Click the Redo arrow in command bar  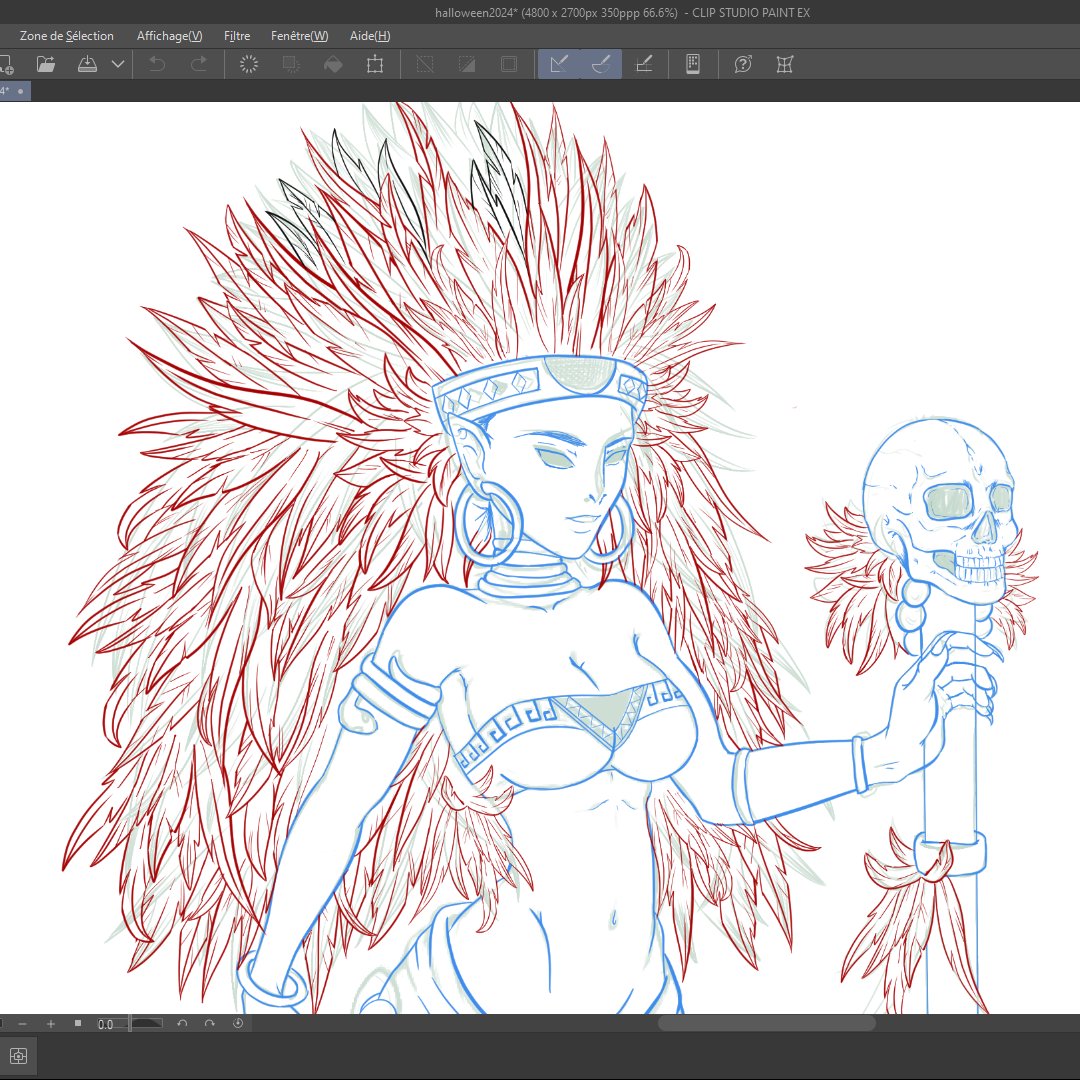(198, 64)
